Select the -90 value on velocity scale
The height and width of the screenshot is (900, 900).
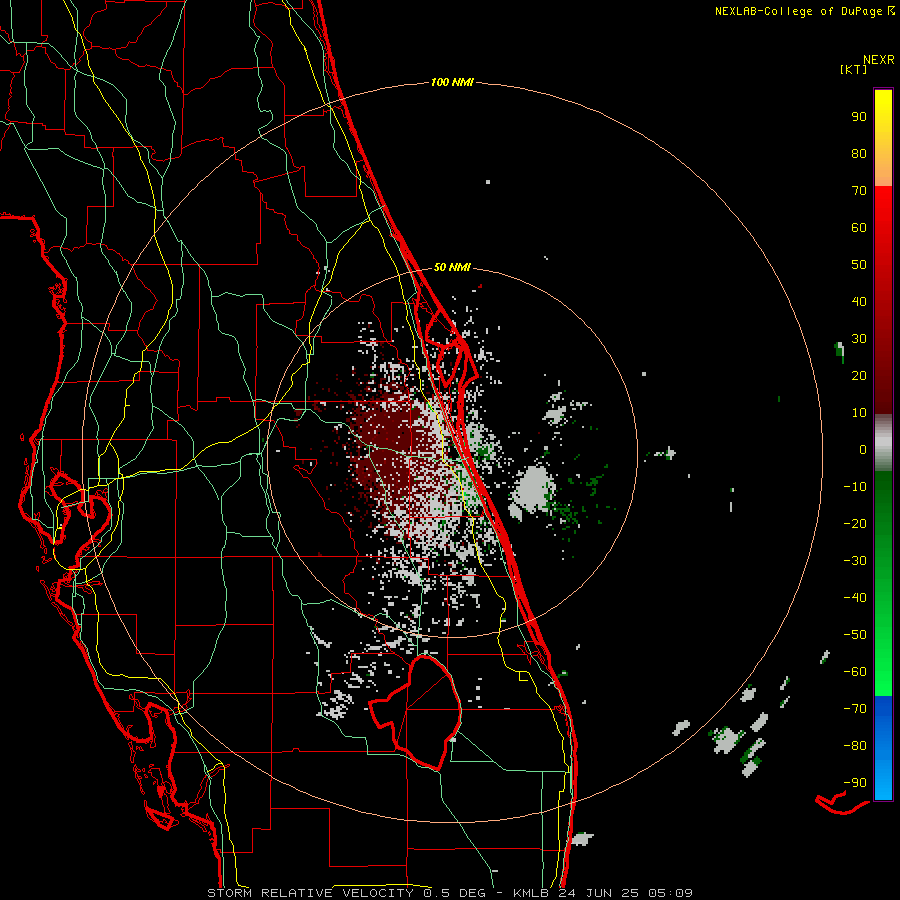click(x=855, y=783)
